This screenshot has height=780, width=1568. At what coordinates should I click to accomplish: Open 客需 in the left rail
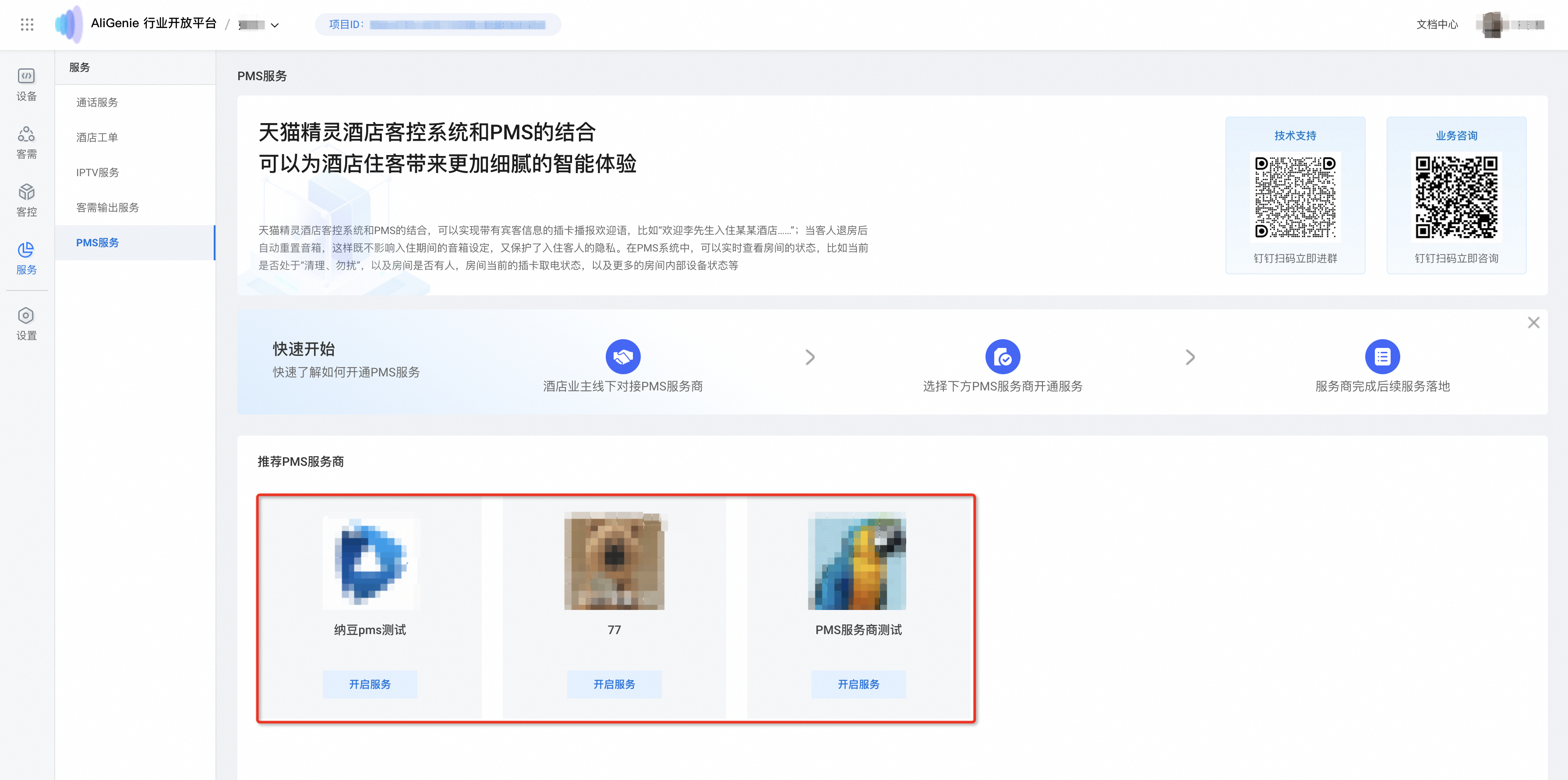pos(26,142)
